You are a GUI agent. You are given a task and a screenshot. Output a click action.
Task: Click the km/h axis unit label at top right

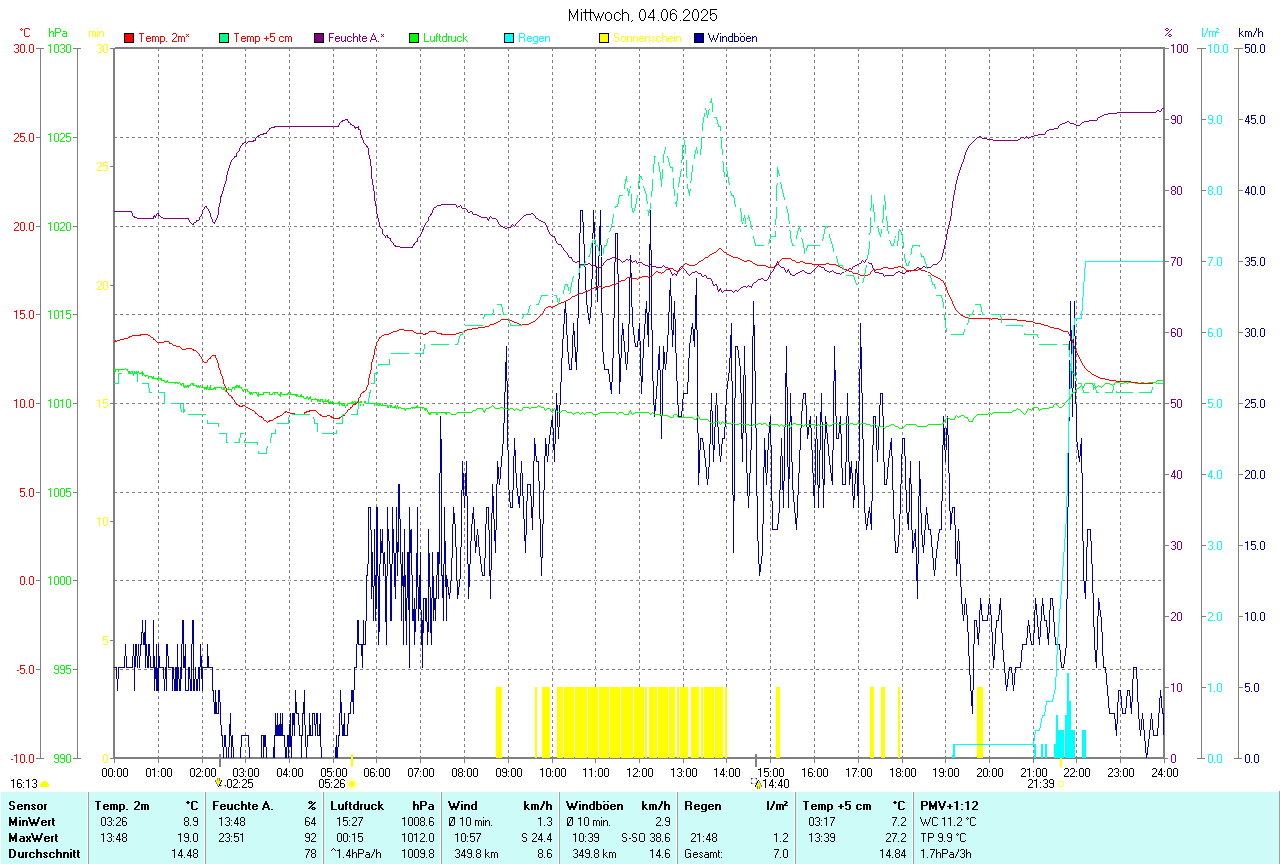tap(1251, 33)
